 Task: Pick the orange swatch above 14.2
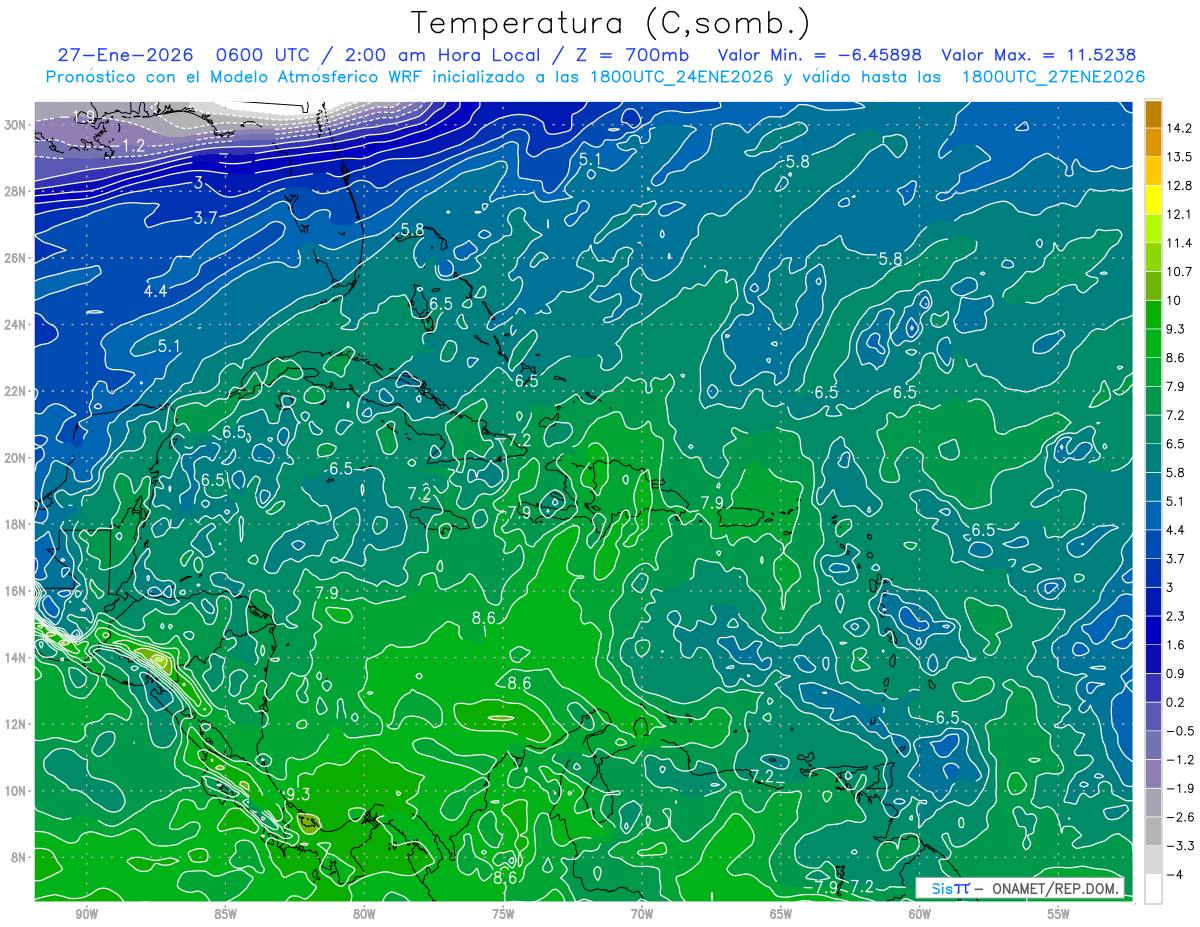coord(1153,113)
